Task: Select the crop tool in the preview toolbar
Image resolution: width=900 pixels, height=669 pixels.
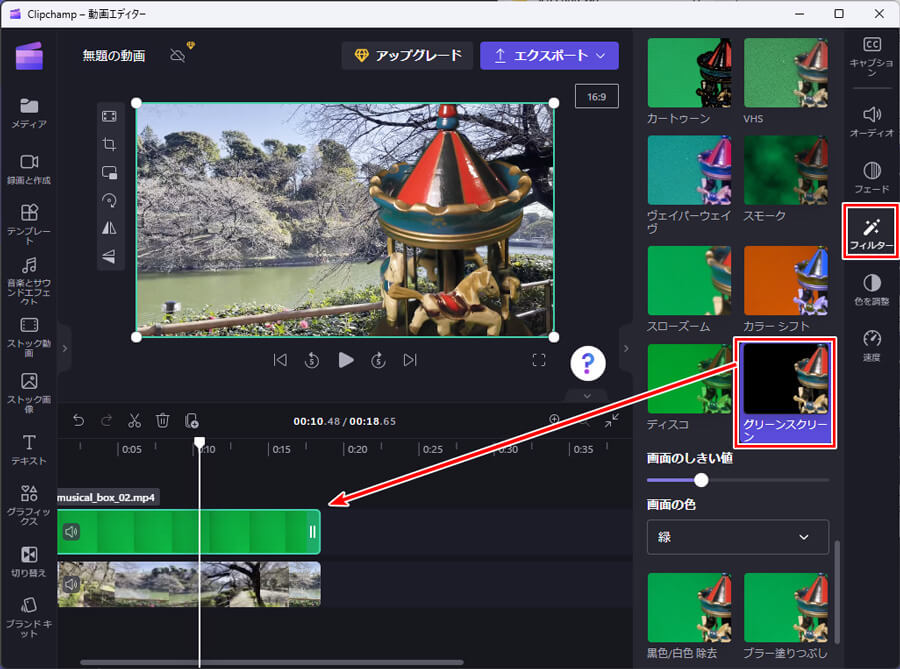Action: coord(110,144)
